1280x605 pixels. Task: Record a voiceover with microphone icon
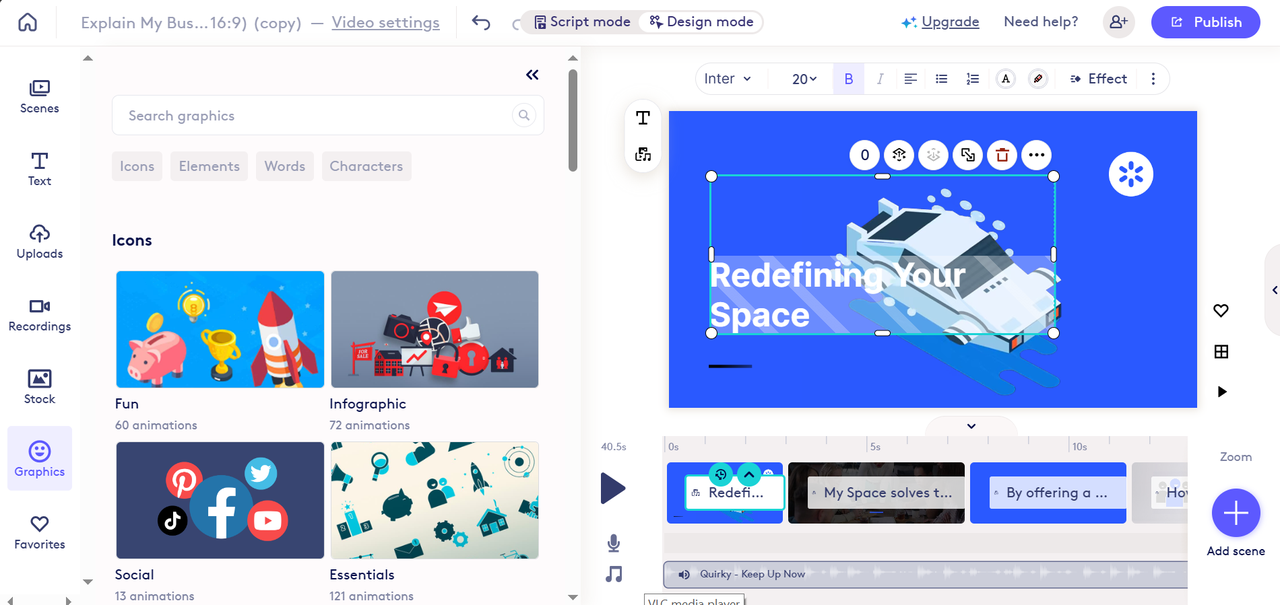coord(614,543)
